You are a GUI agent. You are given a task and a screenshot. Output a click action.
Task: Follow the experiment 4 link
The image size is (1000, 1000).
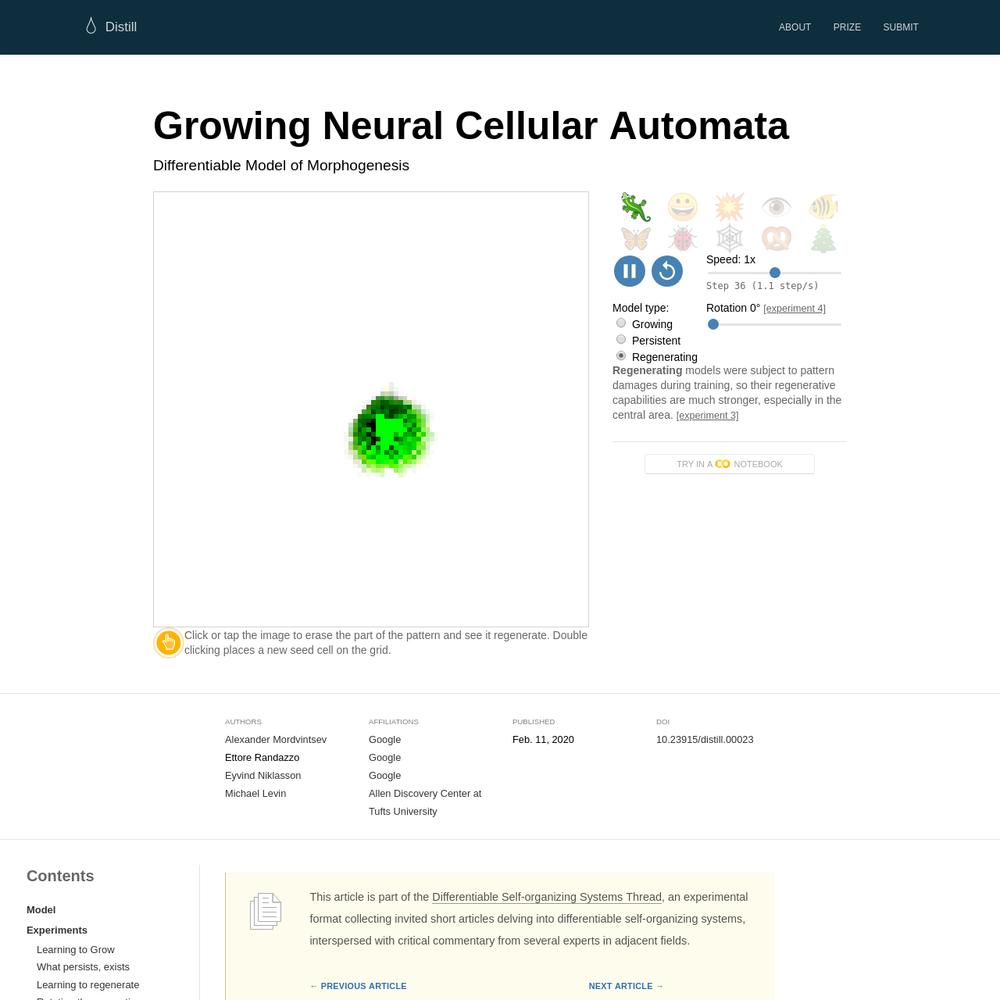(794, 309)
